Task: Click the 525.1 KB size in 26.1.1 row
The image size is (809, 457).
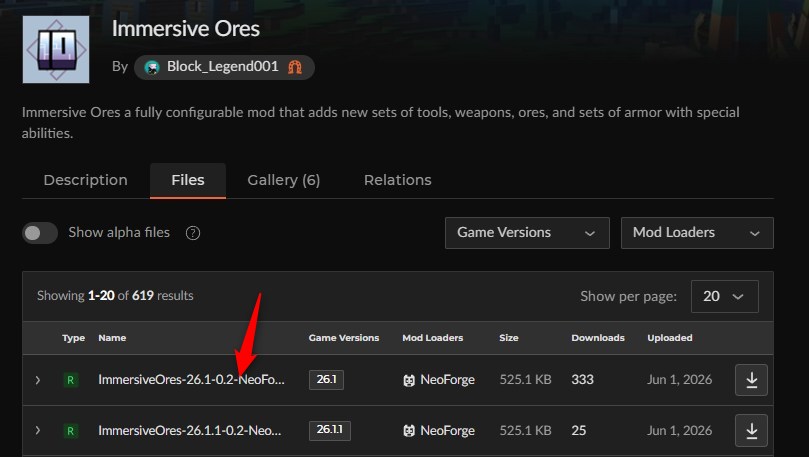Action: [525, 430]
